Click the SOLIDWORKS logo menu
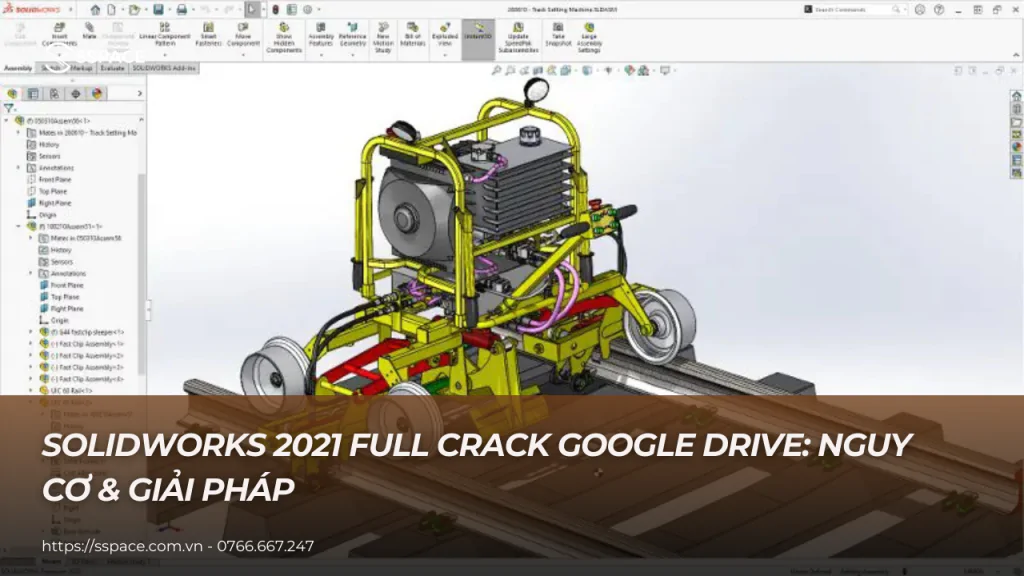Viewport: 1024px width, 576px height. coord(32,10)
